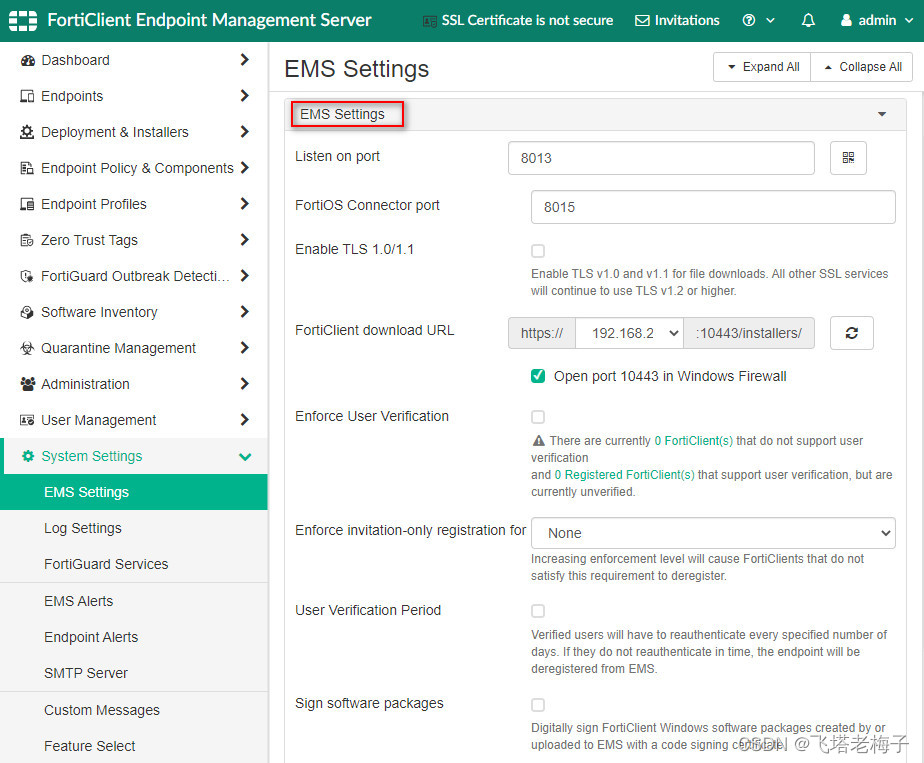Viewport: 924px width, 763px height.
Task: Open the help question mark menu
Action: pos(748,21)
